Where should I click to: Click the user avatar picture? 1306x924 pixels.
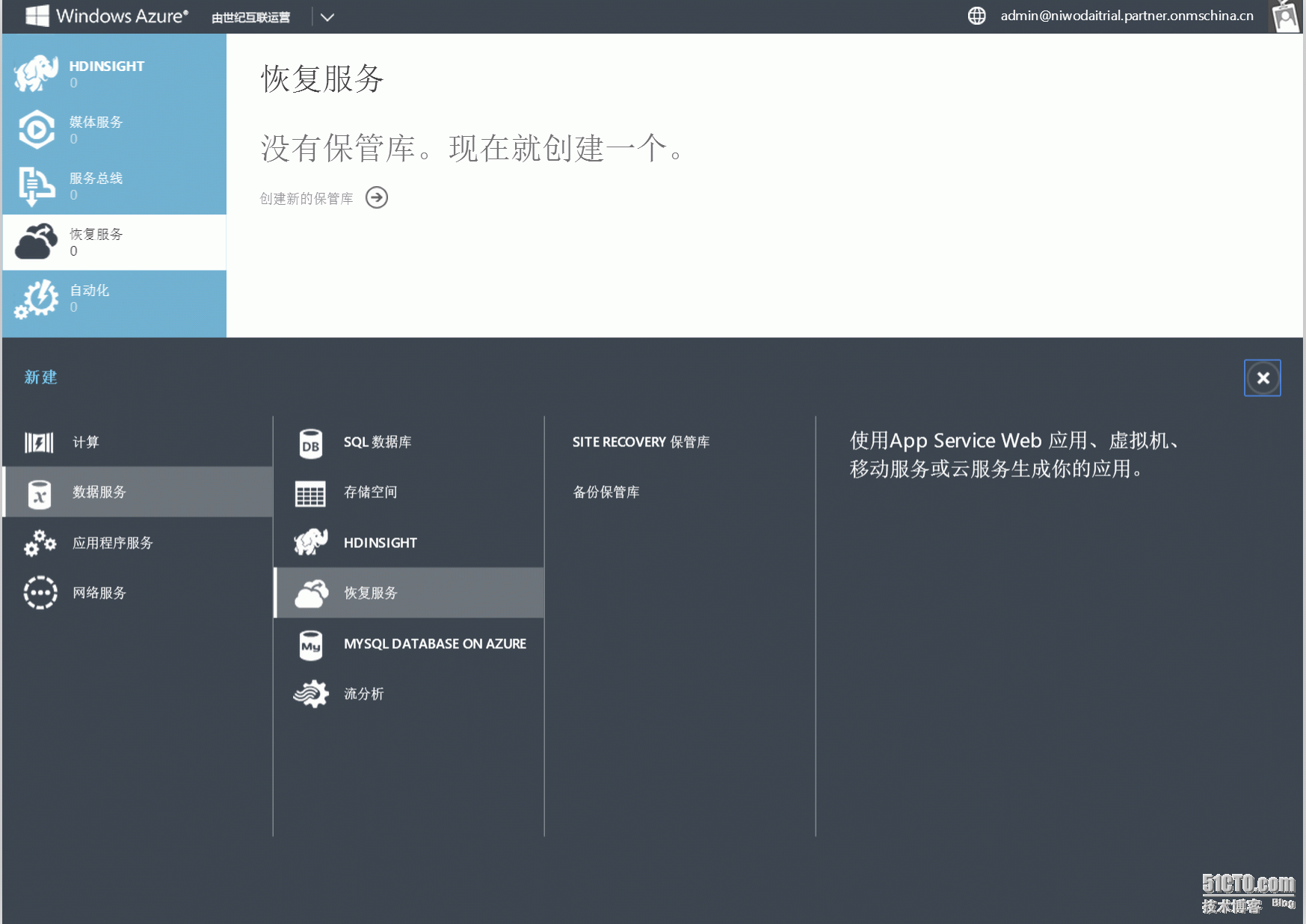[x=1285, y=16]
